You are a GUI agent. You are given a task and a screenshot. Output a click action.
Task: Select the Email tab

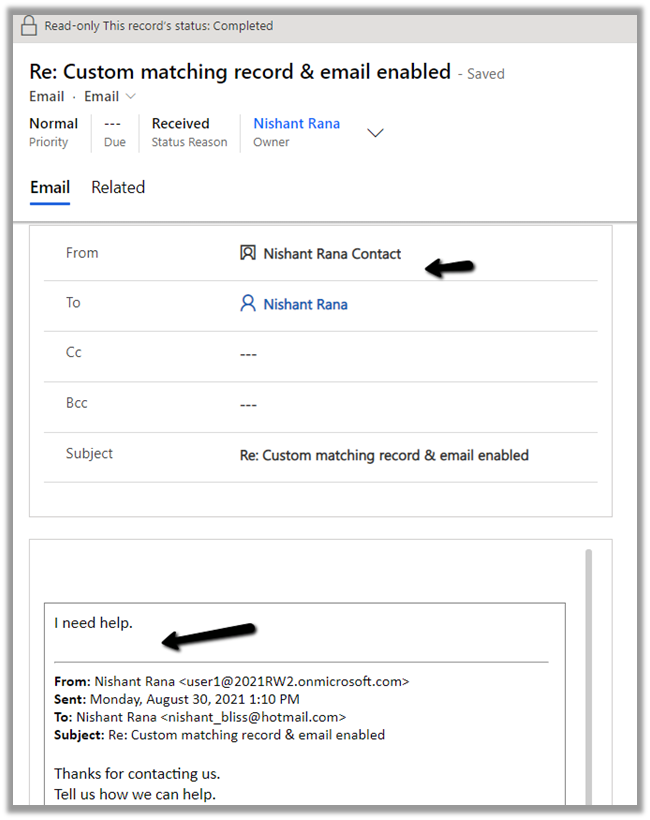point(50,187)
